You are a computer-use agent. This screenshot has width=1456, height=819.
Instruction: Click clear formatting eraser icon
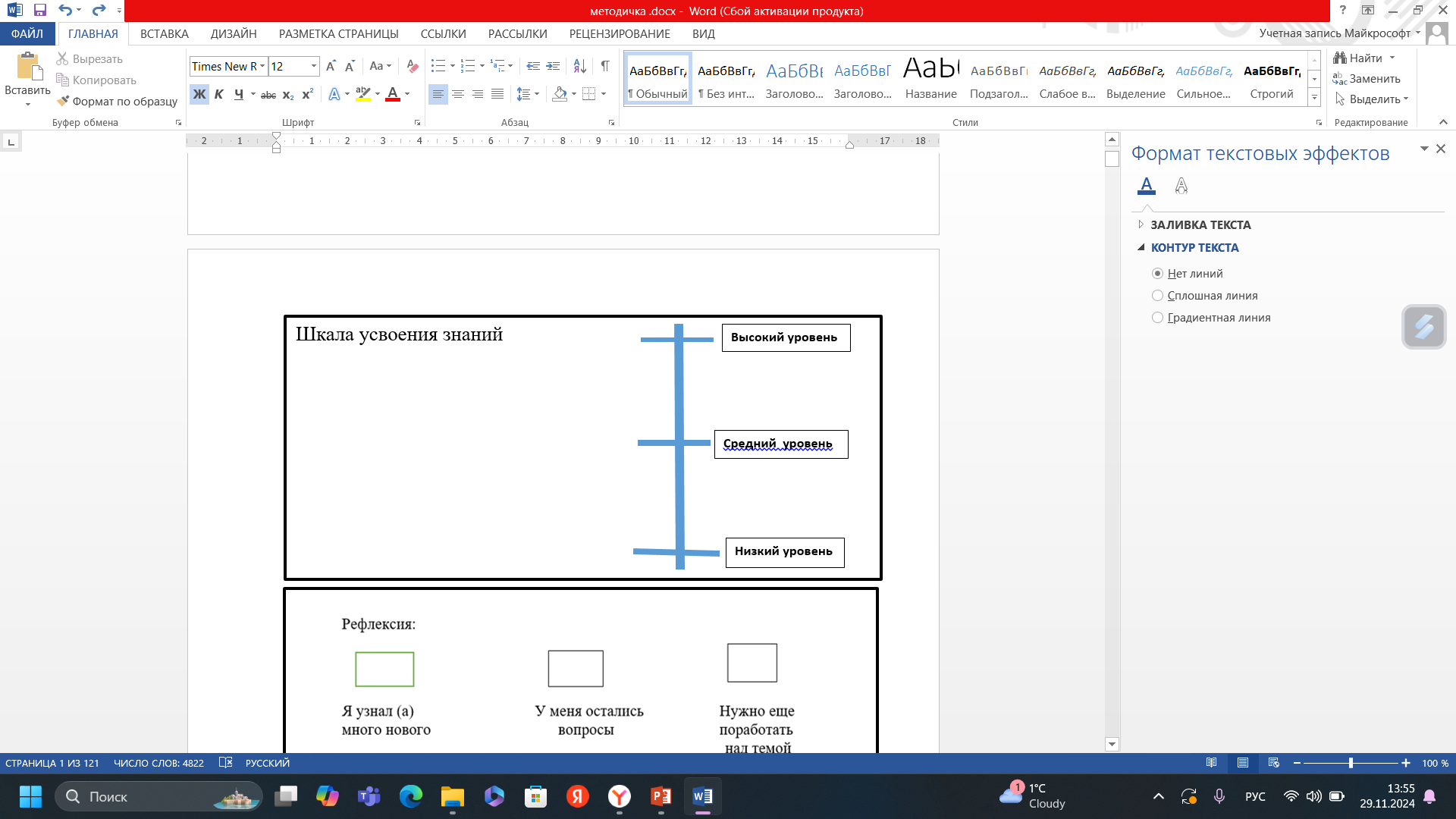pyautogui.click(x=412, y=66)
